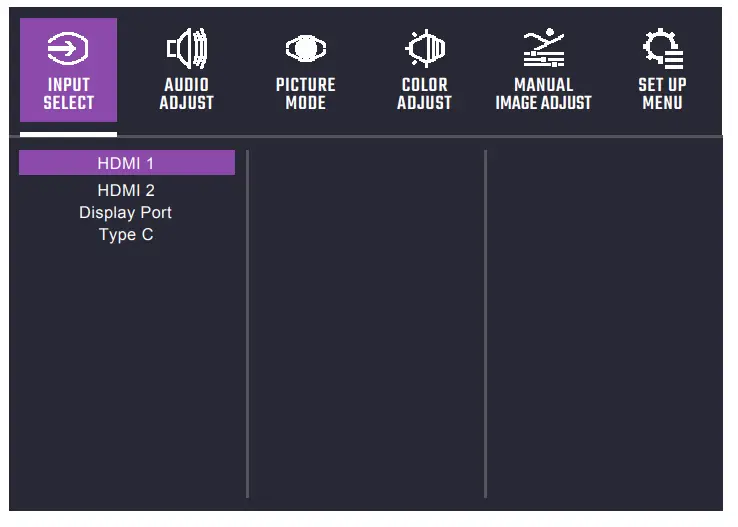Click the empty middle submenu column
Image resolution: width=738 pixels, height=527 pixels.
pos(366,320)
